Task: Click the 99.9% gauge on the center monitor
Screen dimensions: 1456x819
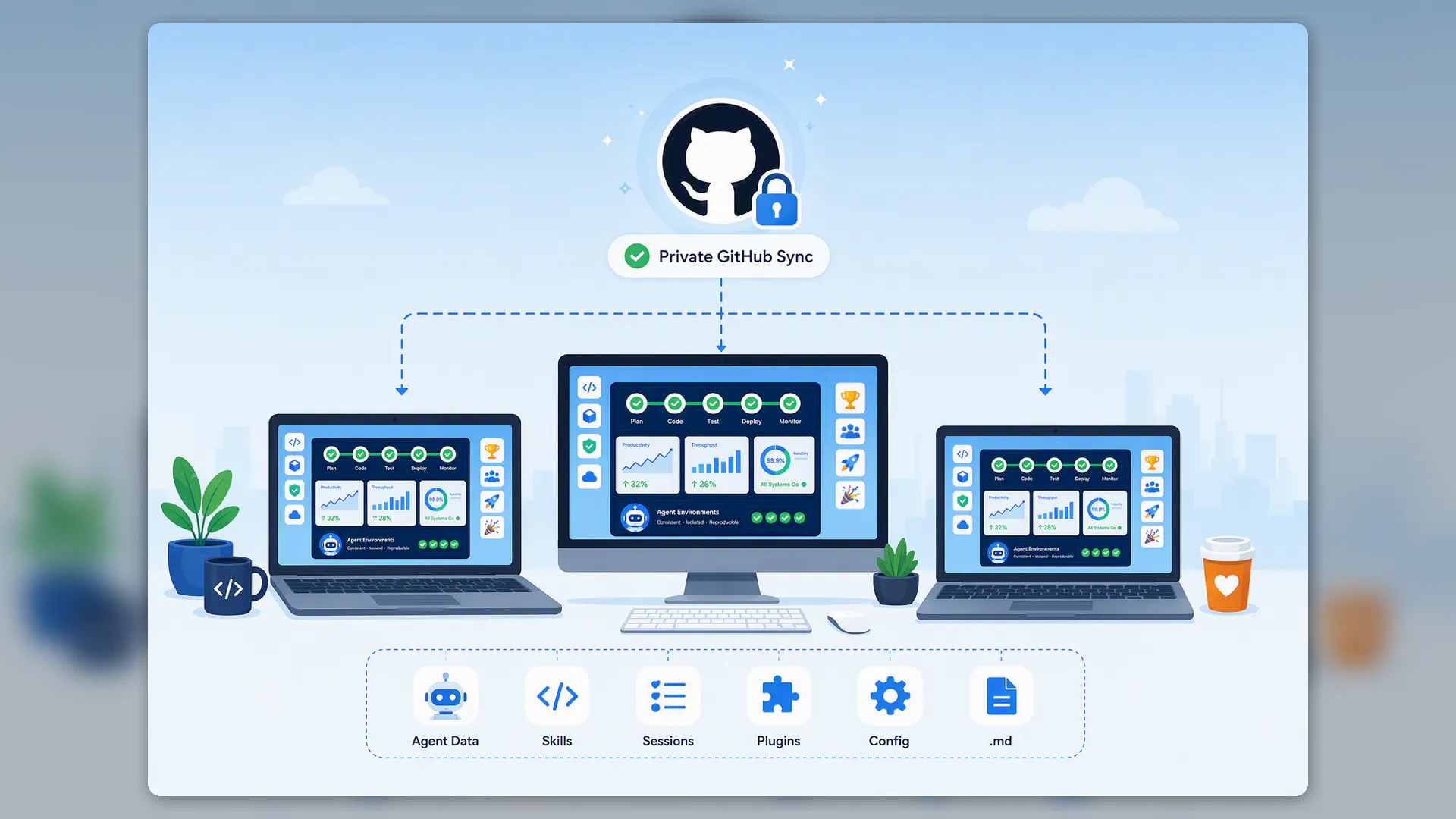Action: click(775, 460)
